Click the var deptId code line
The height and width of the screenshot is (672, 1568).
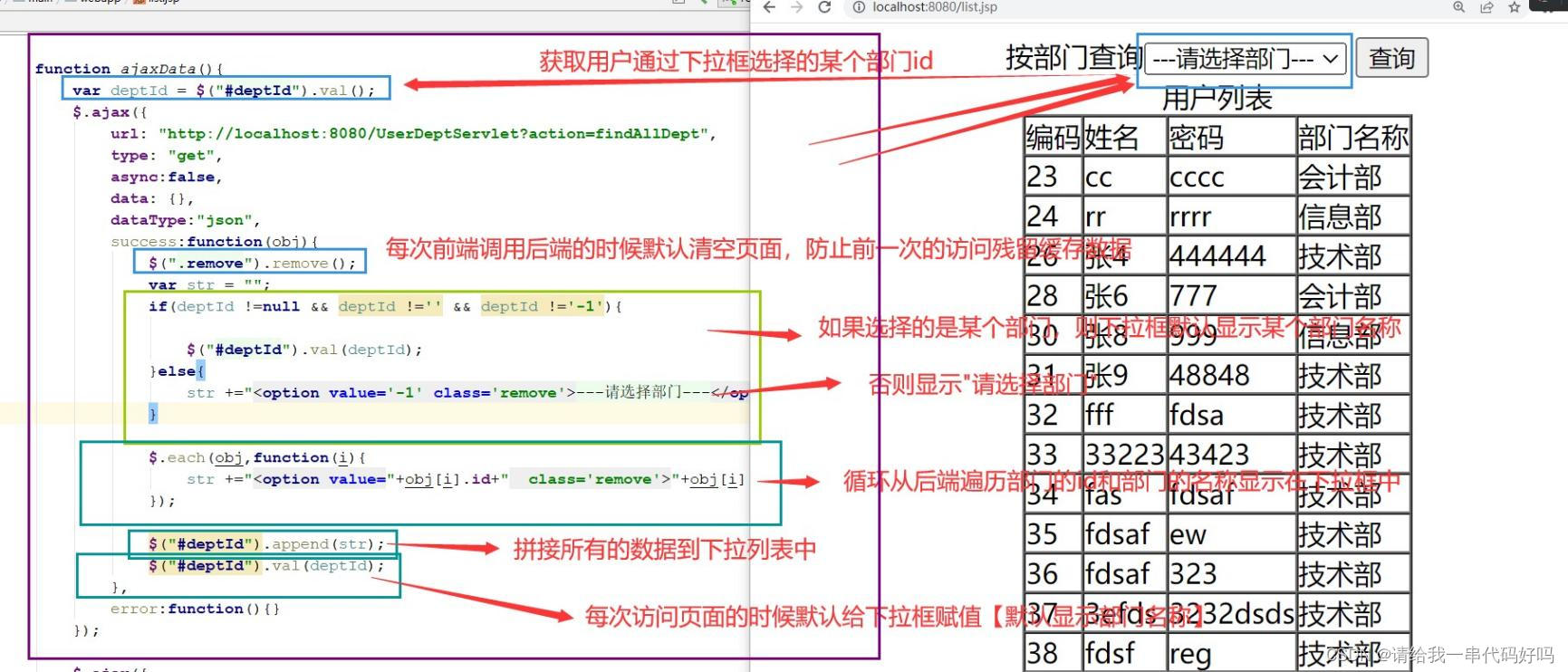point(224,91)
